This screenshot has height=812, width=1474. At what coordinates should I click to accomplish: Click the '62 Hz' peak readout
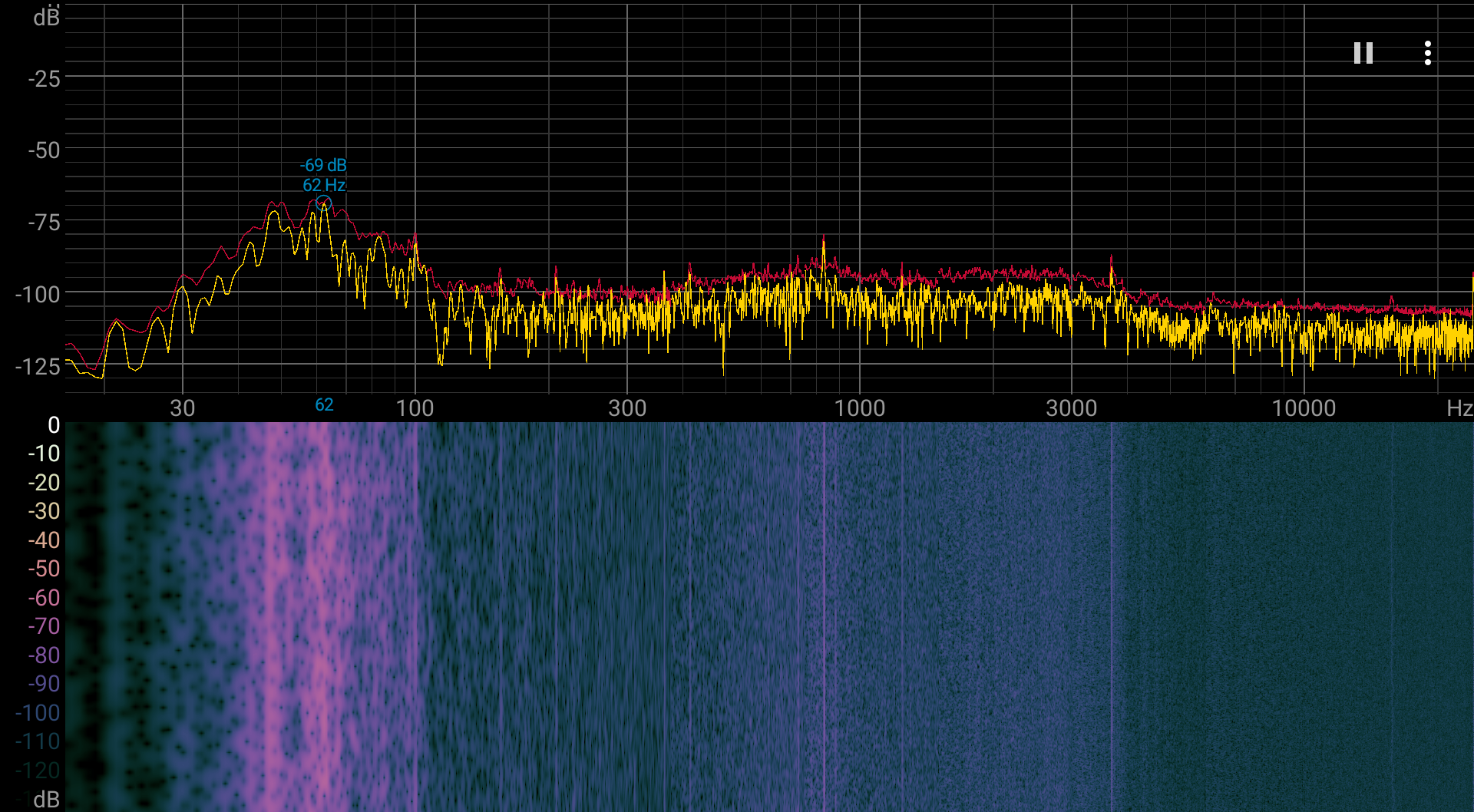[324, 185]
